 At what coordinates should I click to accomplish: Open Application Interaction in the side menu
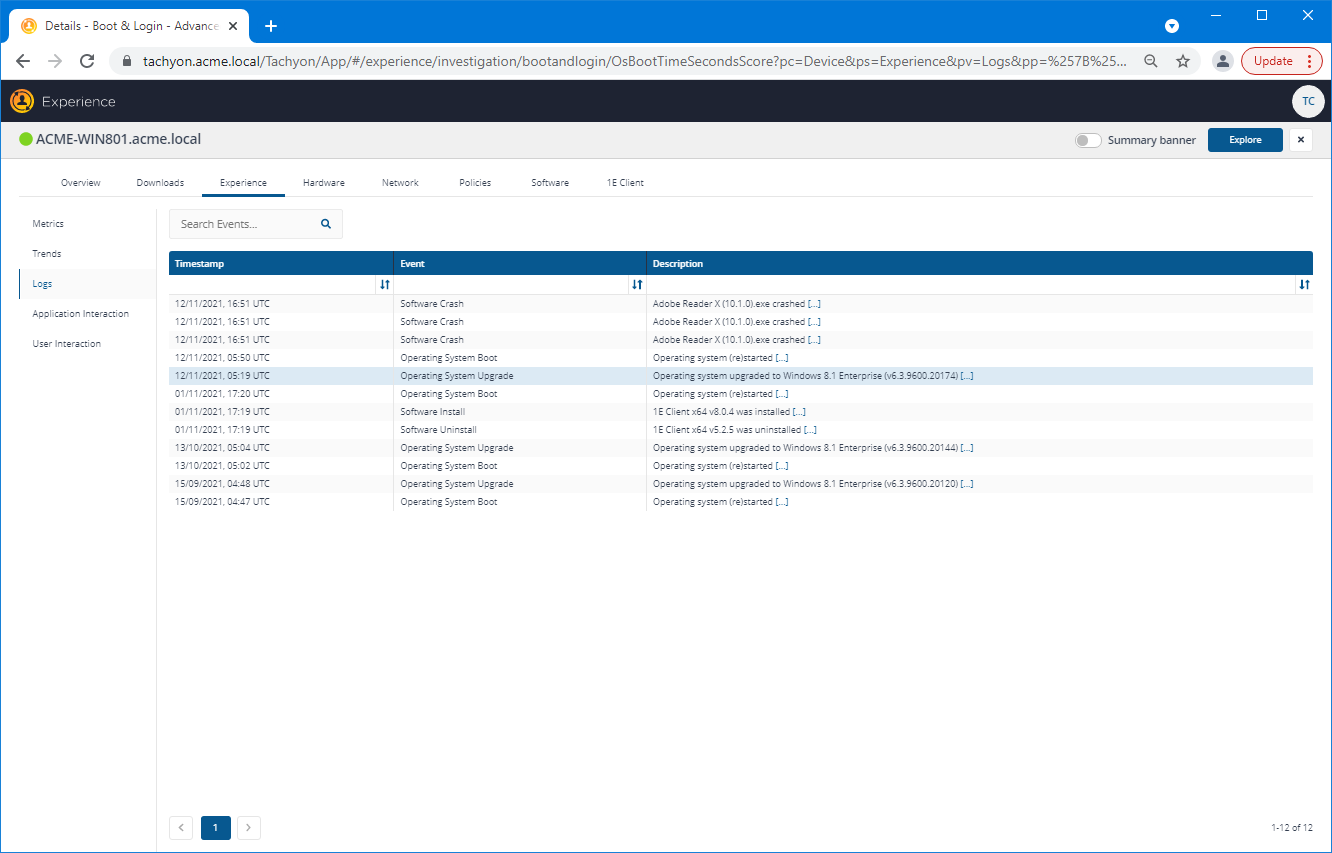click(x=80, y=314)
